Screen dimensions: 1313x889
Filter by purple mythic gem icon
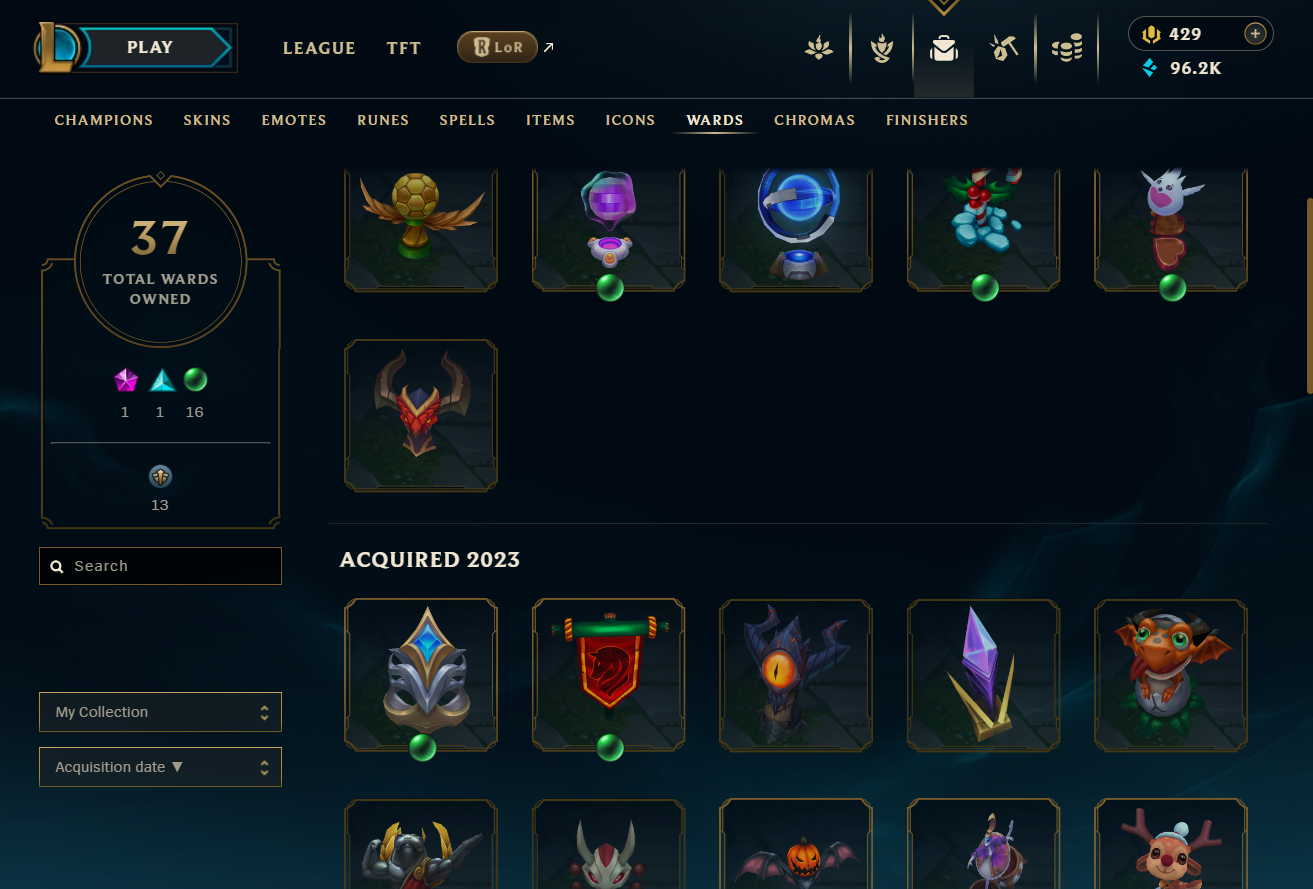coord(125,380)
